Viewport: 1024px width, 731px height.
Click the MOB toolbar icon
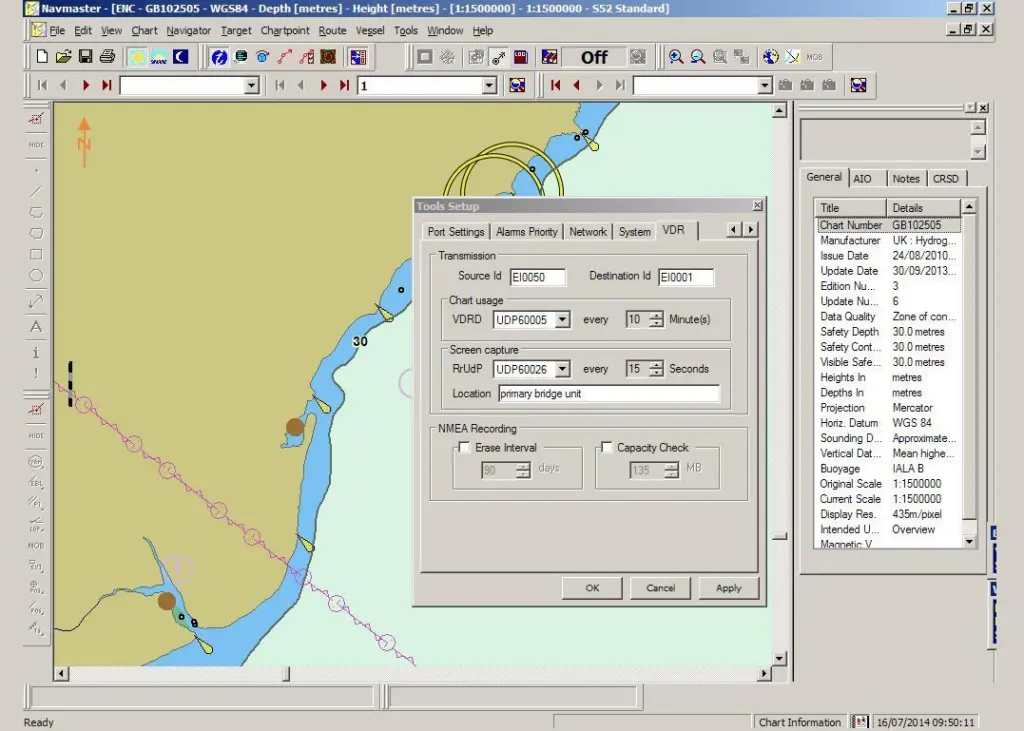point(814,57)
